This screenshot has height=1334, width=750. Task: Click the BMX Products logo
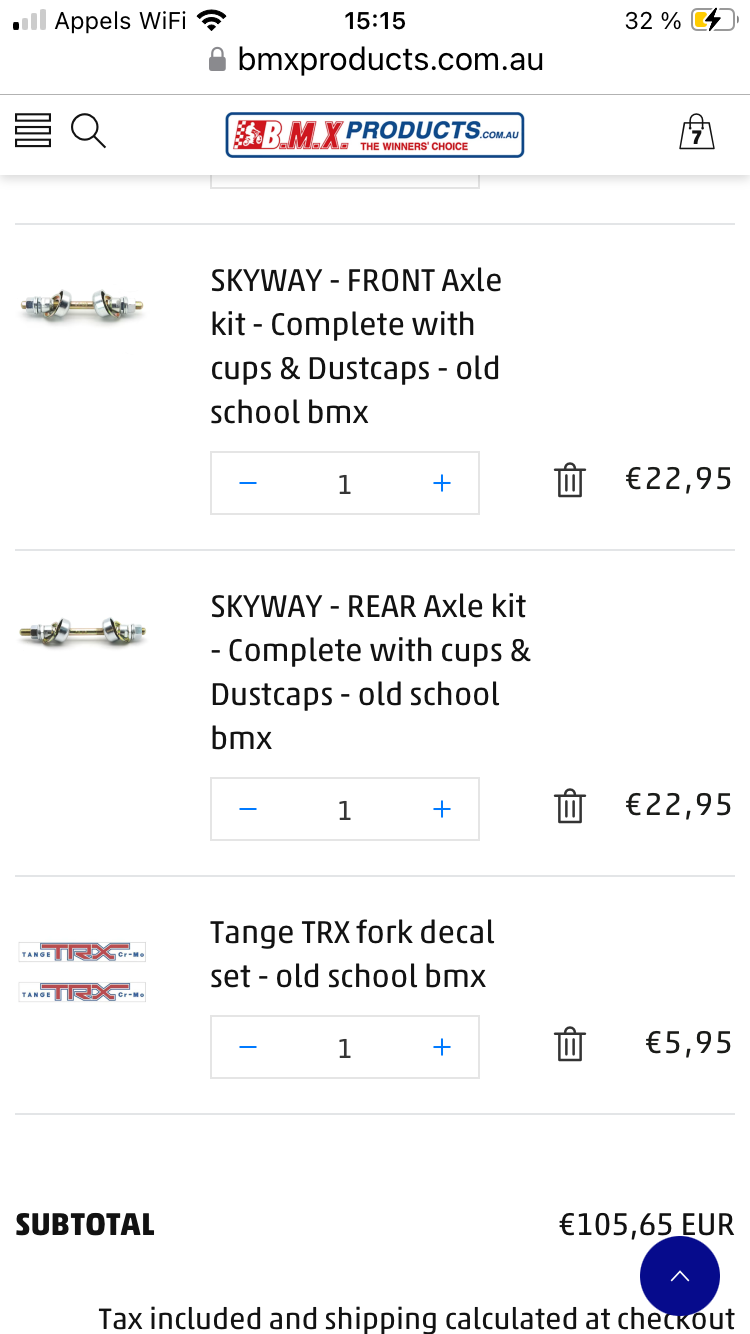[x=375, y=134]
